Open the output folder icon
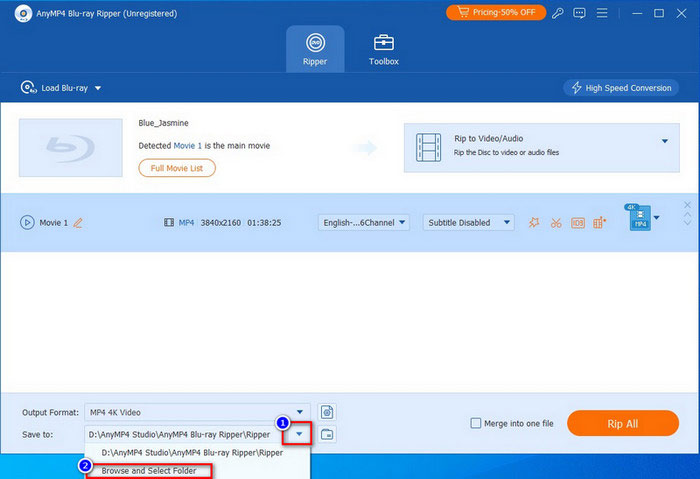 pyautogui.click(x=327, y=434)
